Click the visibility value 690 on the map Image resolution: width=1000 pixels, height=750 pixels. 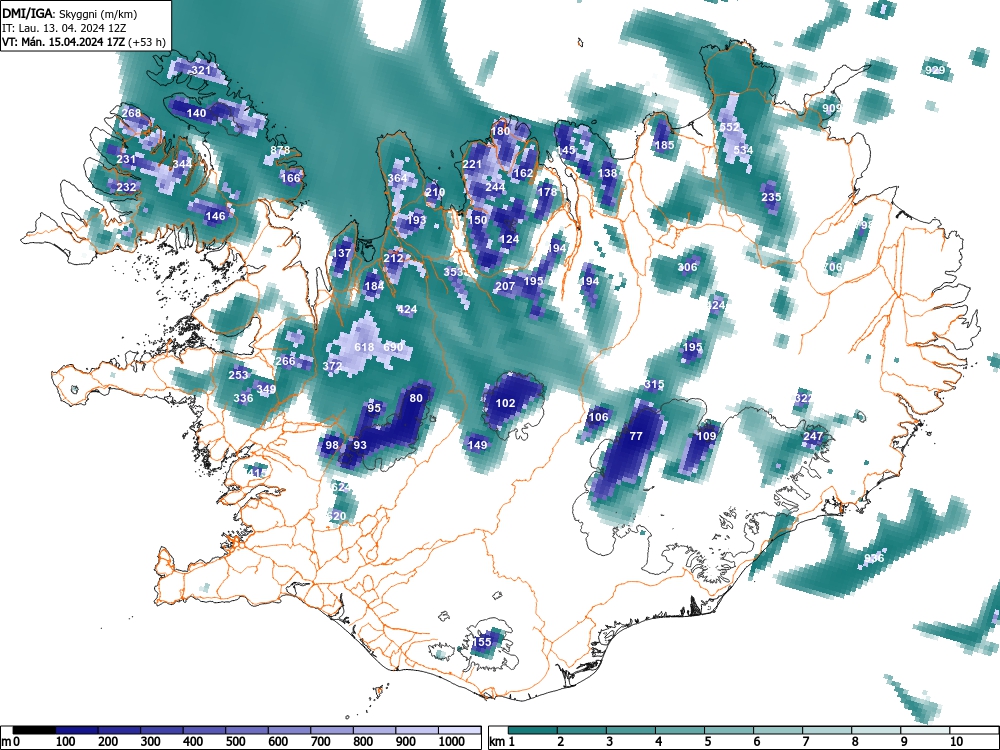pyautogui.click(x=393, y=347)
